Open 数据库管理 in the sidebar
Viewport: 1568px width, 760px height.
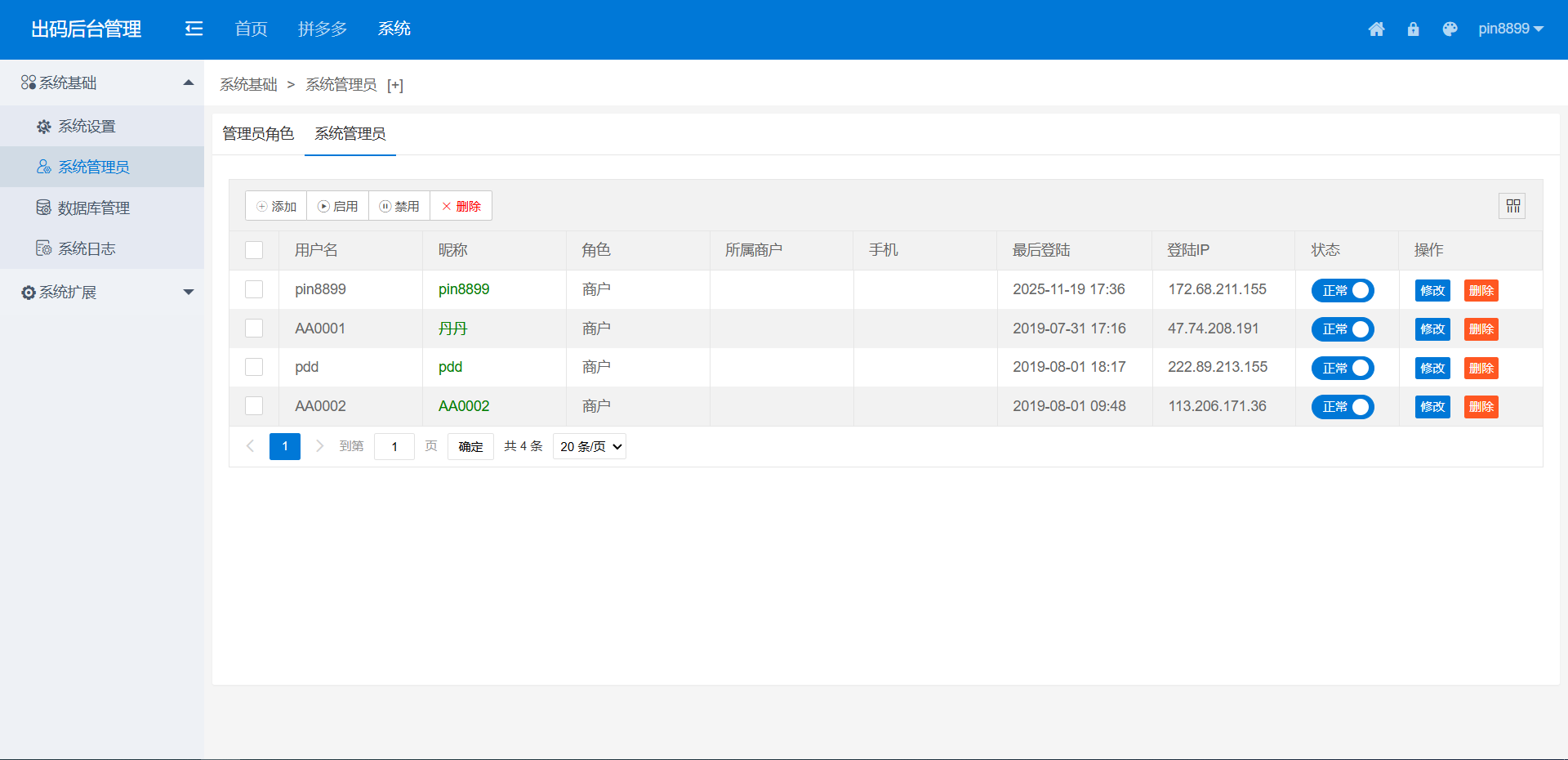[93, 208]
